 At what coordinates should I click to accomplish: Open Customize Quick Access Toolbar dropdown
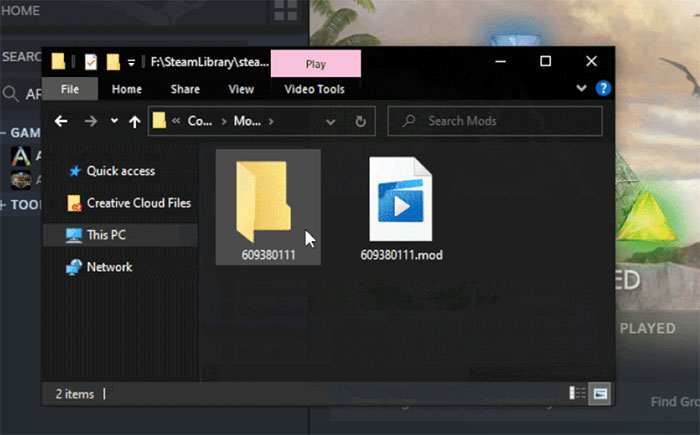(131, 63)
